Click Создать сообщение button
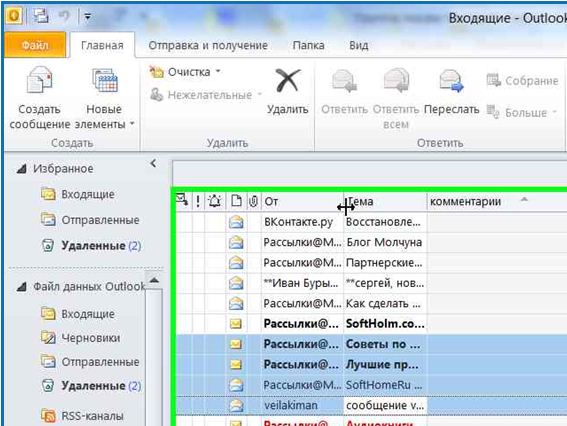567x426 pixels. 39,98
